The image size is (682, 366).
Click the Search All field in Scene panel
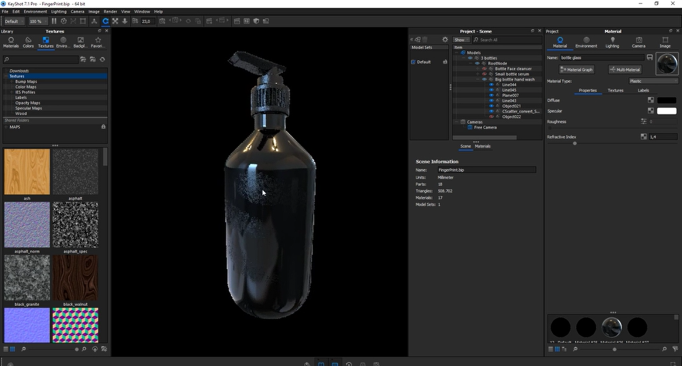(x=507, y=40)
